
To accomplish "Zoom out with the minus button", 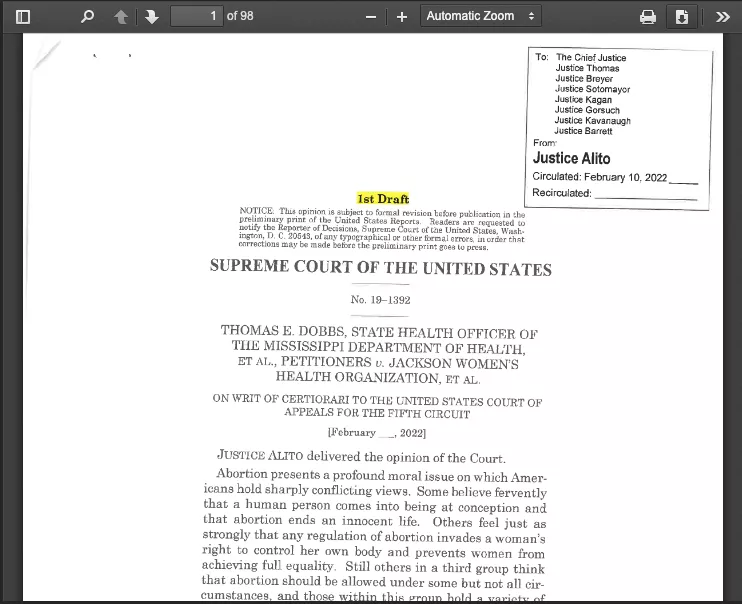I will click(371, 16).
